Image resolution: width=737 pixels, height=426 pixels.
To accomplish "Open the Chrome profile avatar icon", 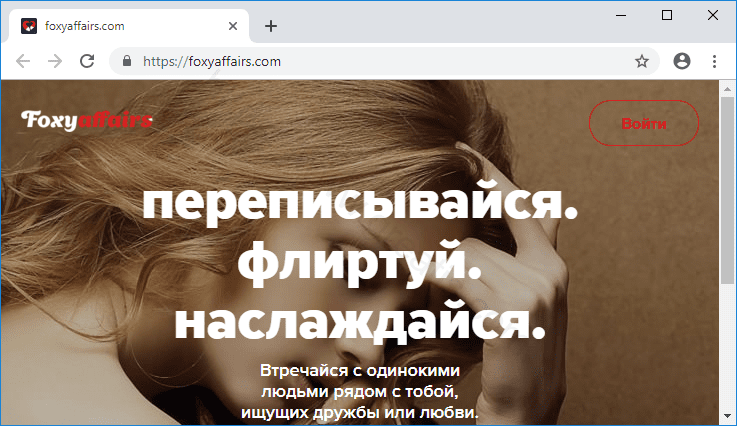I will (682, 61).
